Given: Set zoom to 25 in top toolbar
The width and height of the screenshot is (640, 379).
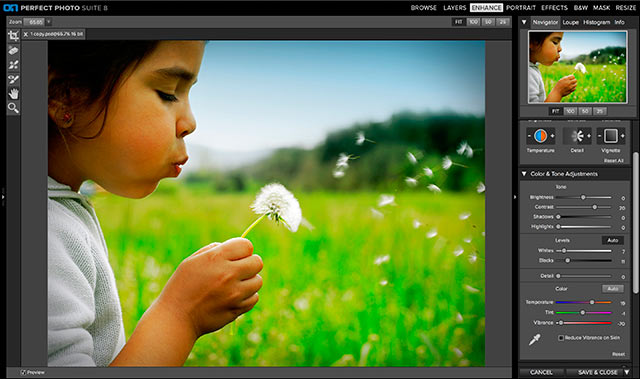Looking at the screenshot, I should (503, 22).
